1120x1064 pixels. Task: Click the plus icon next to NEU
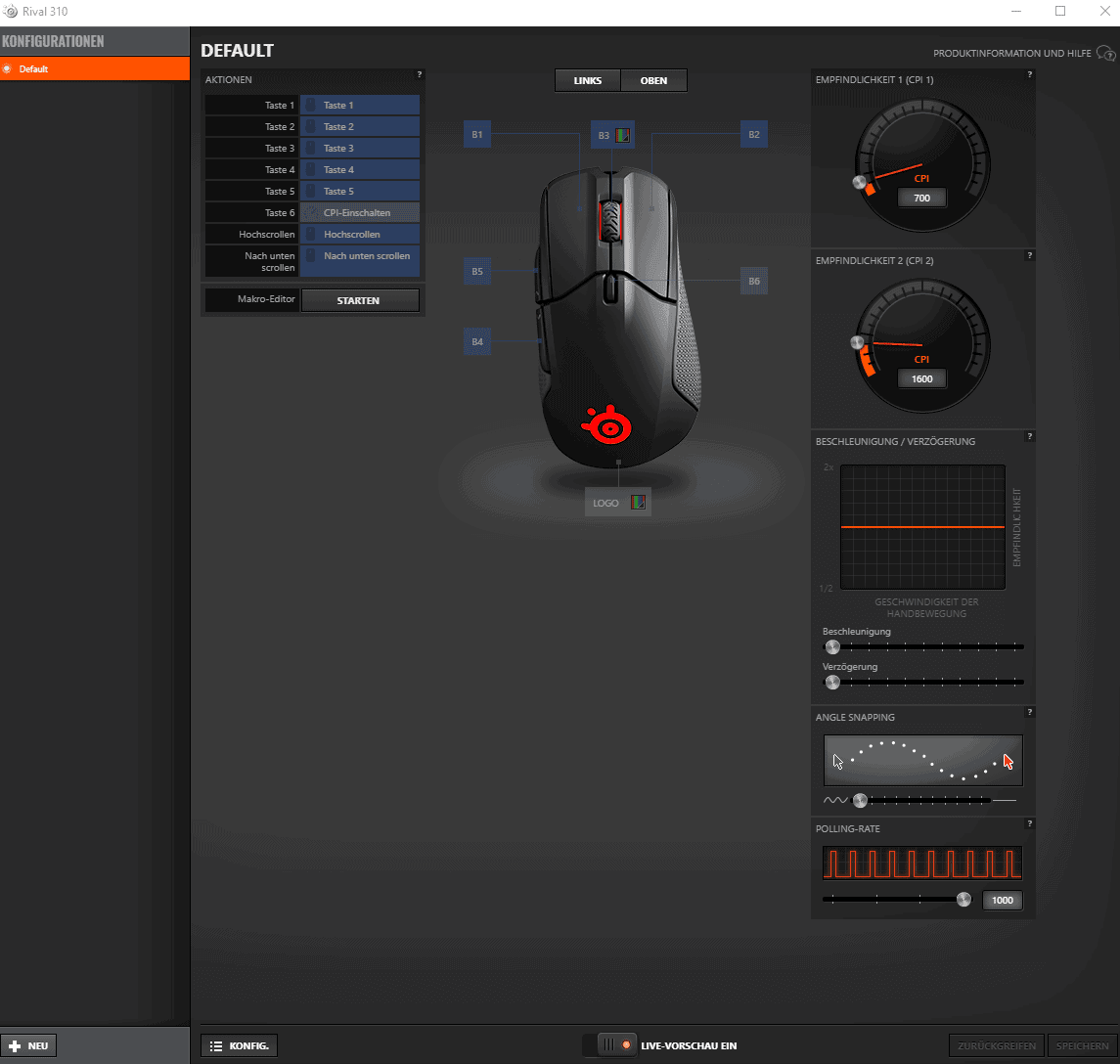point(15,1046)
